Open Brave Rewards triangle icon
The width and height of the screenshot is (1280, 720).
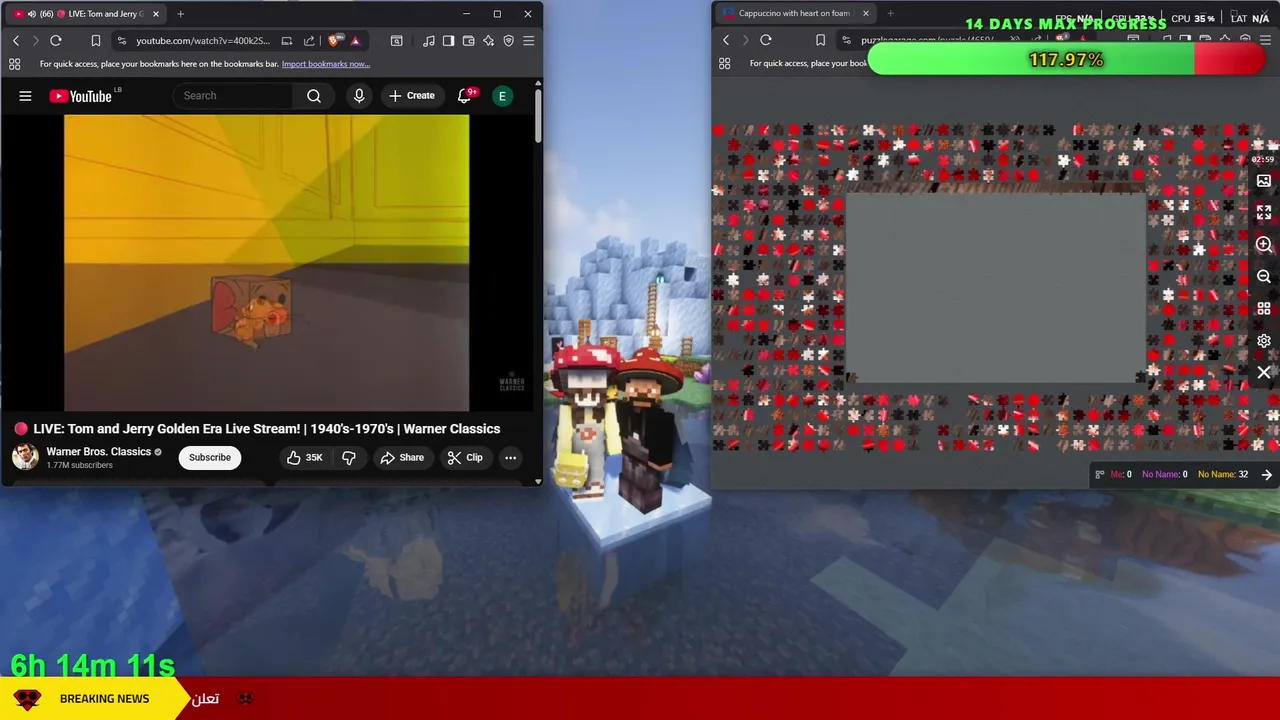pos(355,41)
